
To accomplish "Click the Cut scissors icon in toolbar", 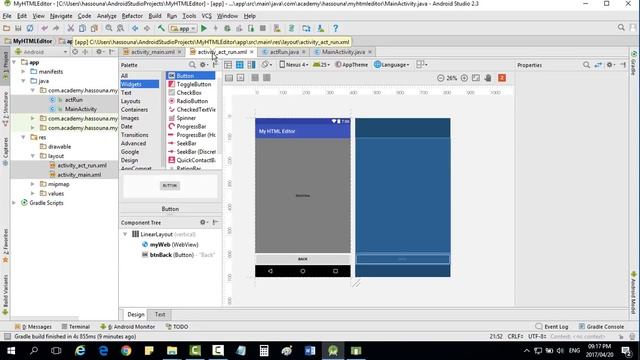I will (x=71, y=28).
